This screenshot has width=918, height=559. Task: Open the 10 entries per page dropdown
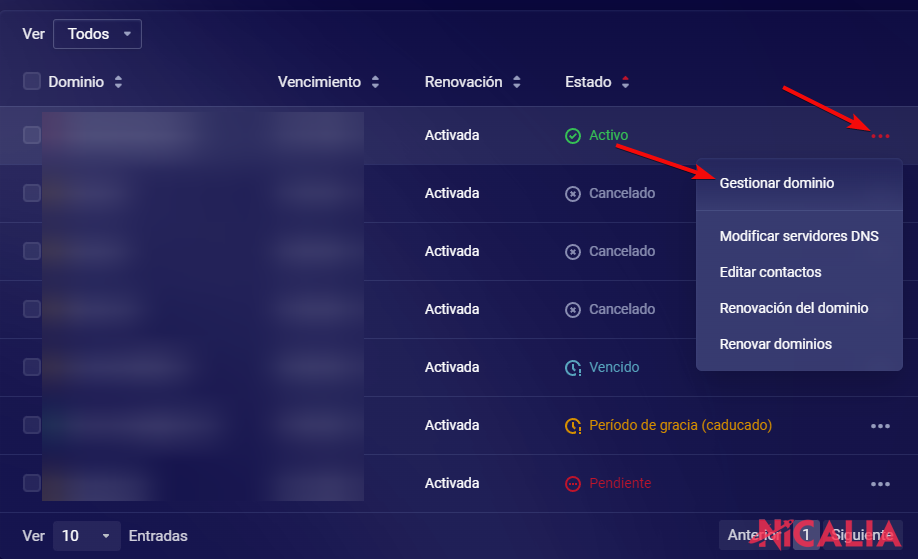(x=85, y=536)
